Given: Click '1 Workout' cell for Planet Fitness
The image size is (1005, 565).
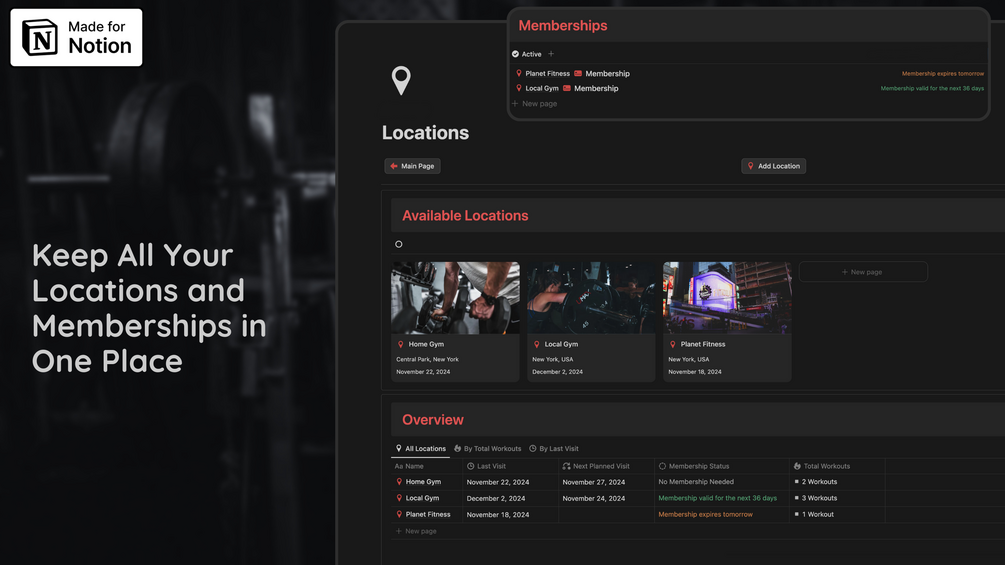Looking at the screenshot, I should coord(837,514).
